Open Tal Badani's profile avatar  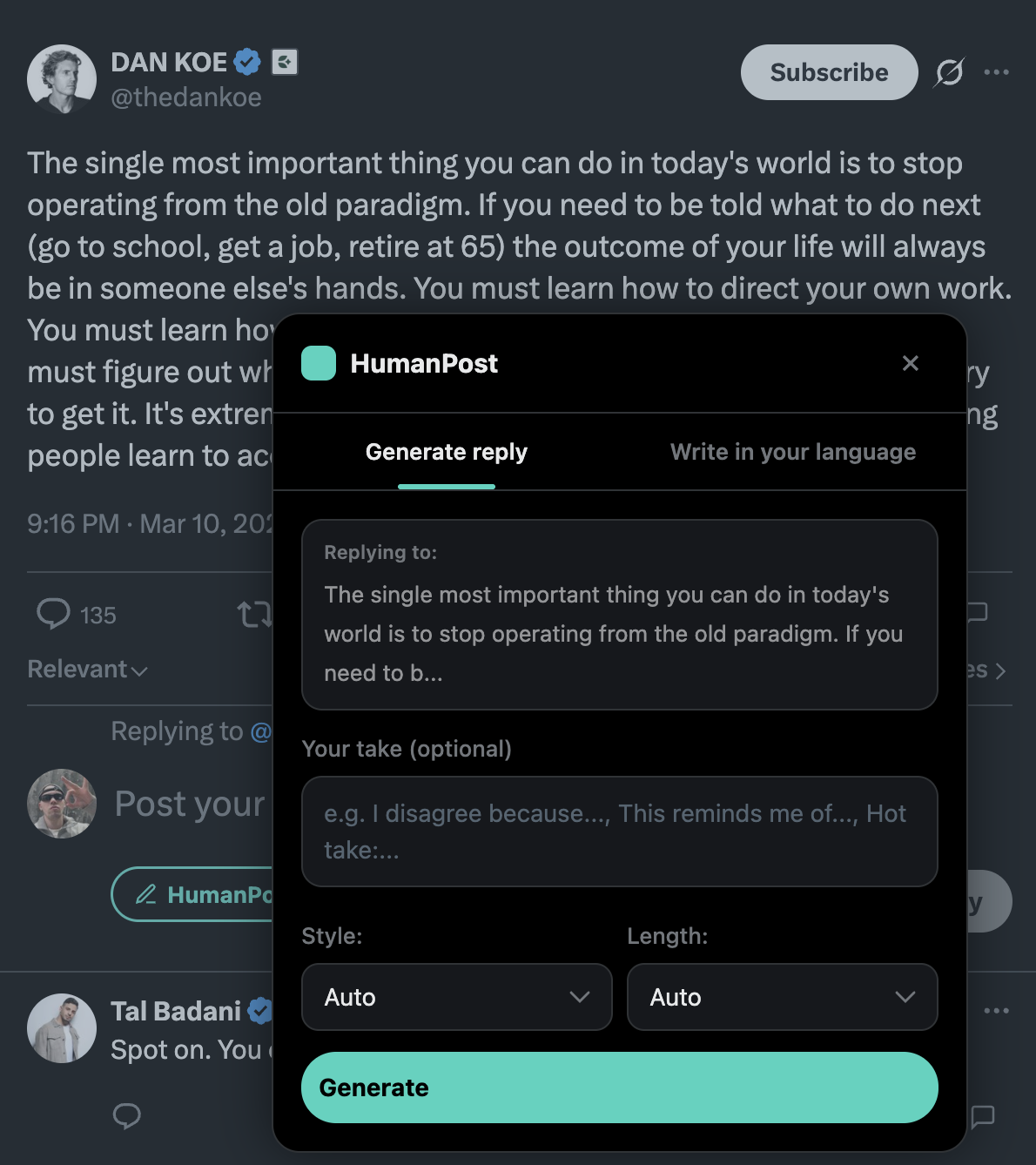pyautogui.click(x=62, y=1028)
